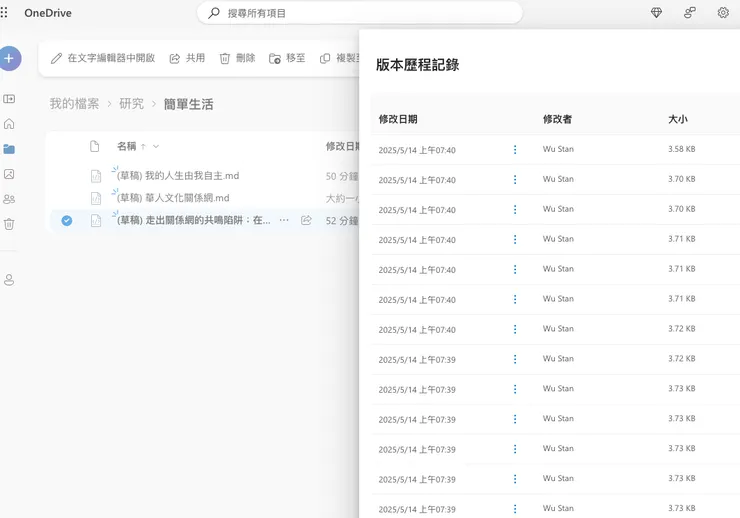
Task: Open file (草稿) 華人文化關係網.md
Action: point(173,198)
